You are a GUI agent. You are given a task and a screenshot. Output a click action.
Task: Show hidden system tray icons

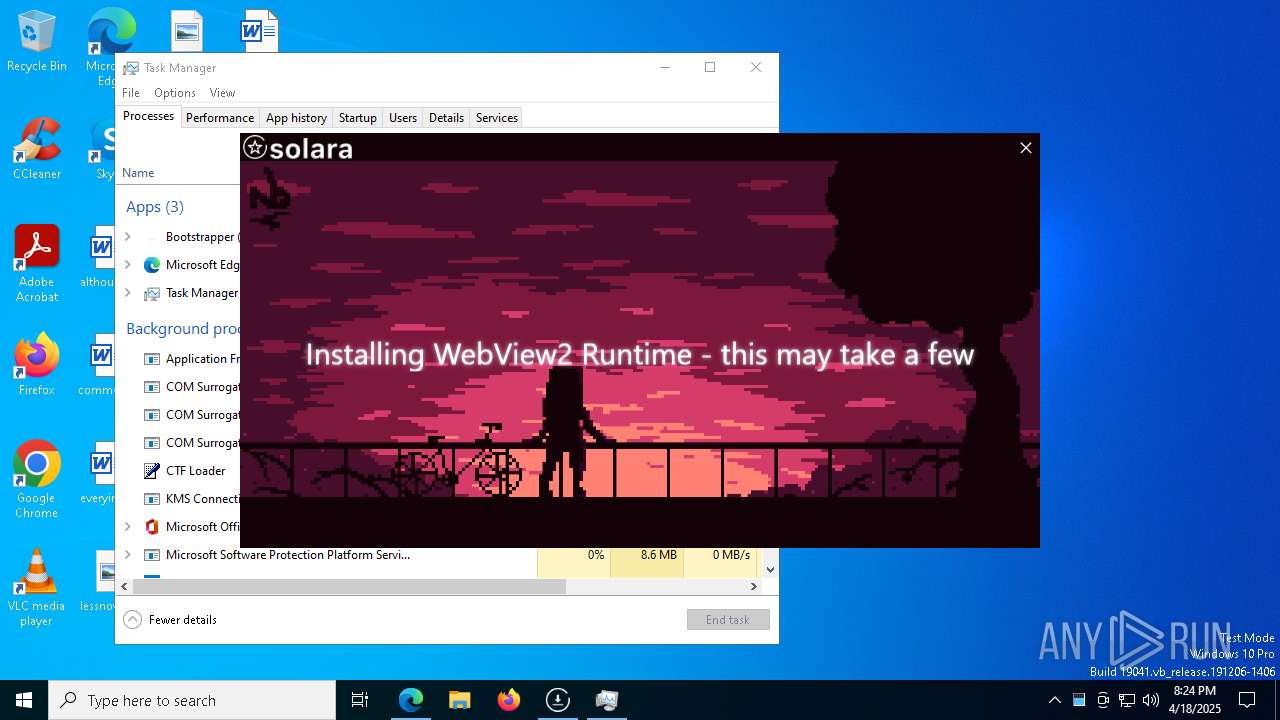[x=1054, y=700]
